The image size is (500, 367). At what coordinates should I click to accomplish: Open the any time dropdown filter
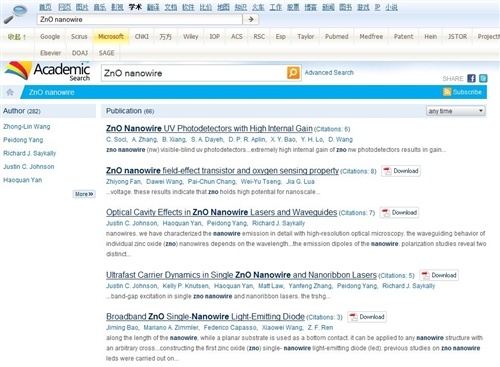(x=456, y=111)
